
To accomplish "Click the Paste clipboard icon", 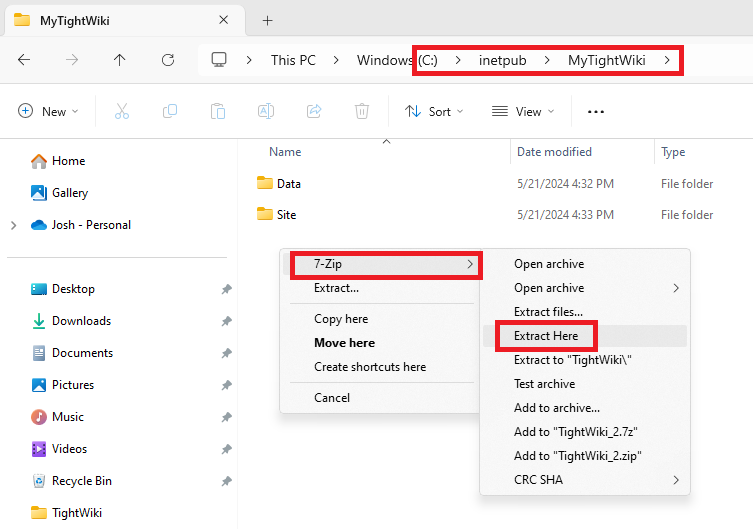I will coord(217,112).
